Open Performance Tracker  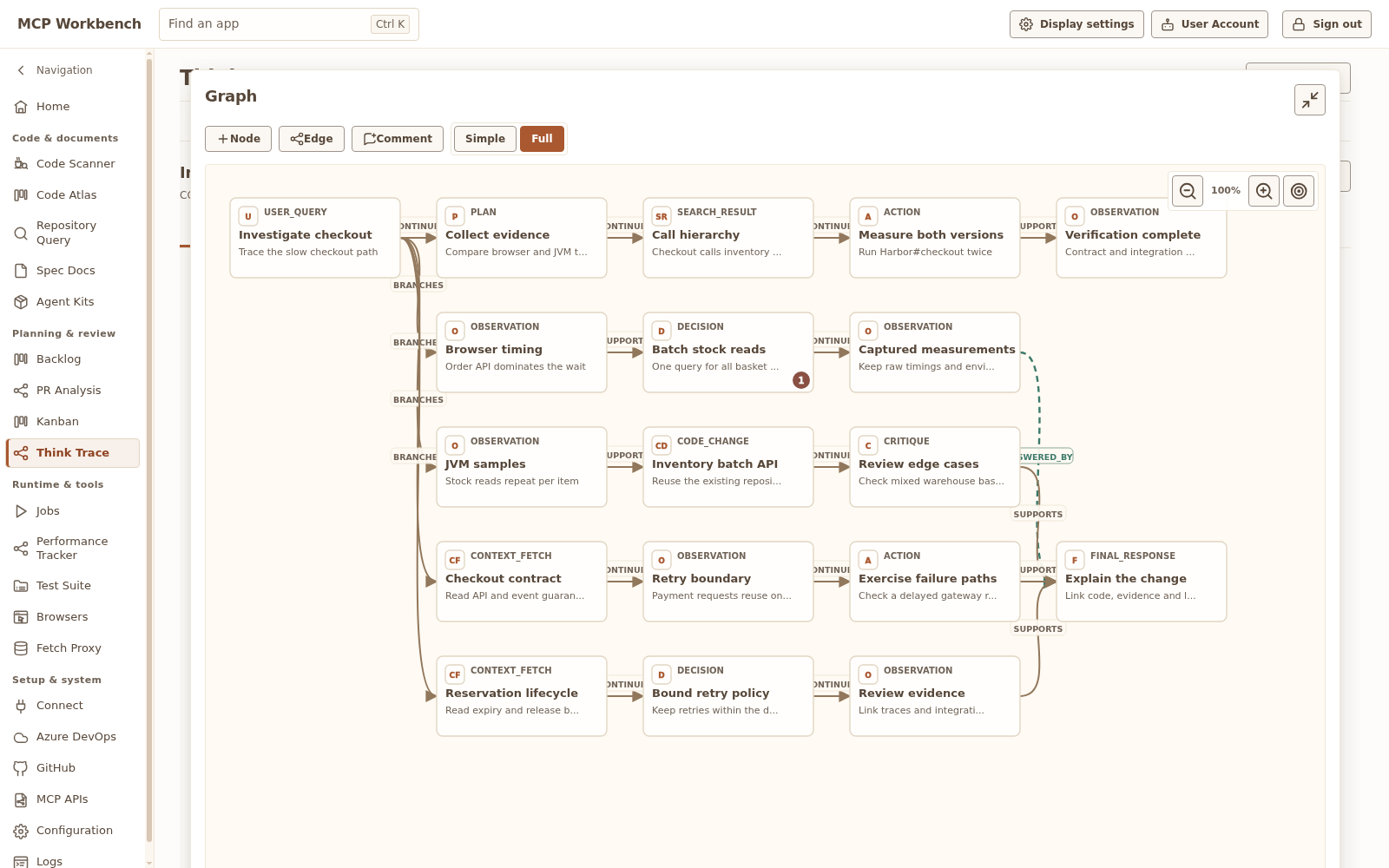click(x=73, y=548)
